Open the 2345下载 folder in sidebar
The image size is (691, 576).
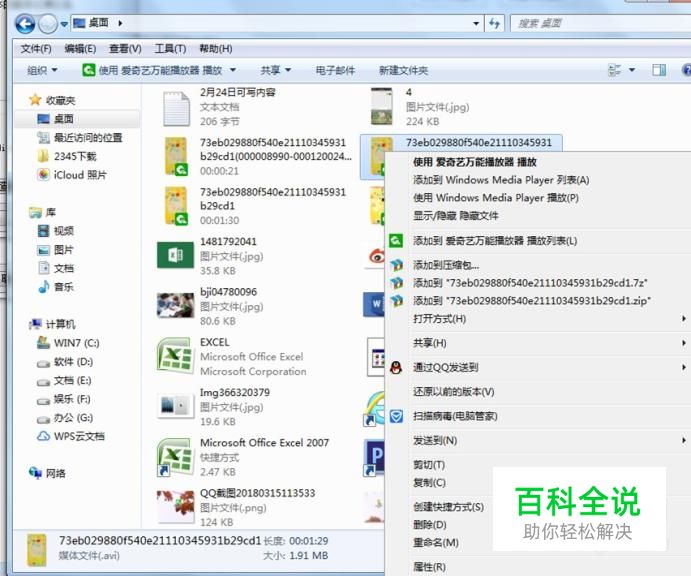tap(67, 156)
